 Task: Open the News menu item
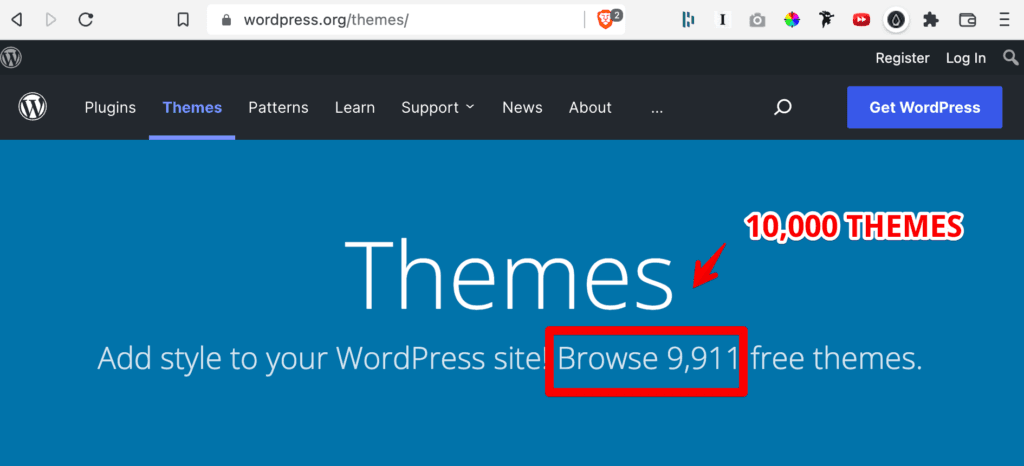point(522,108)
